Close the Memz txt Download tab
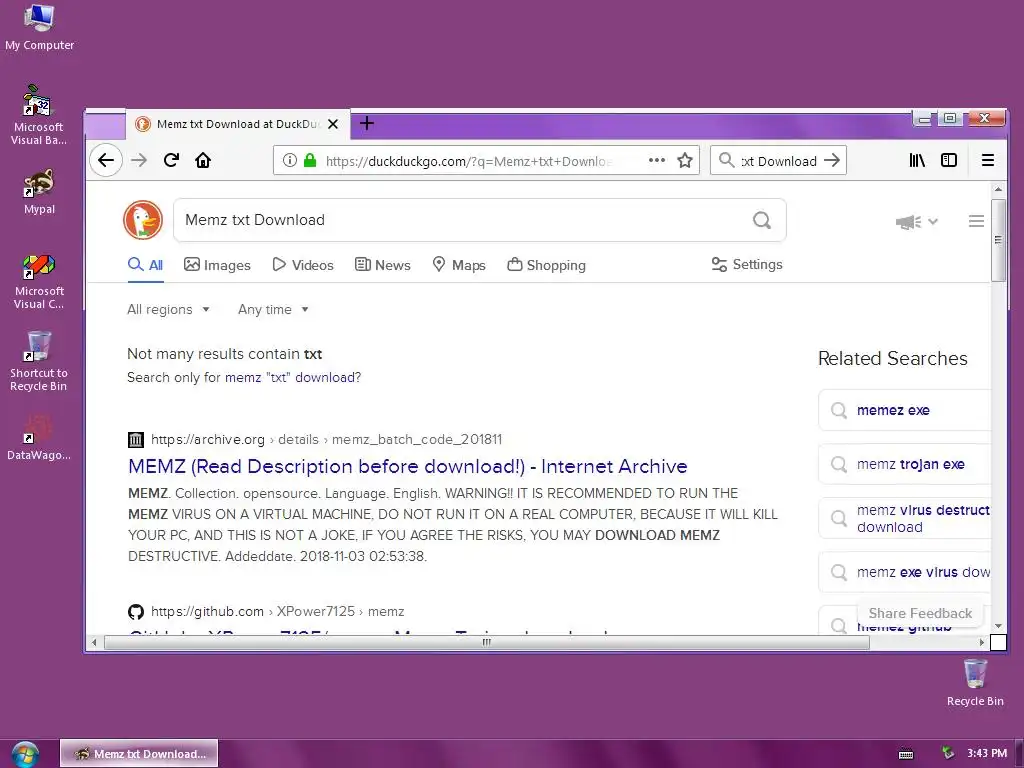 tap(333, 124)
